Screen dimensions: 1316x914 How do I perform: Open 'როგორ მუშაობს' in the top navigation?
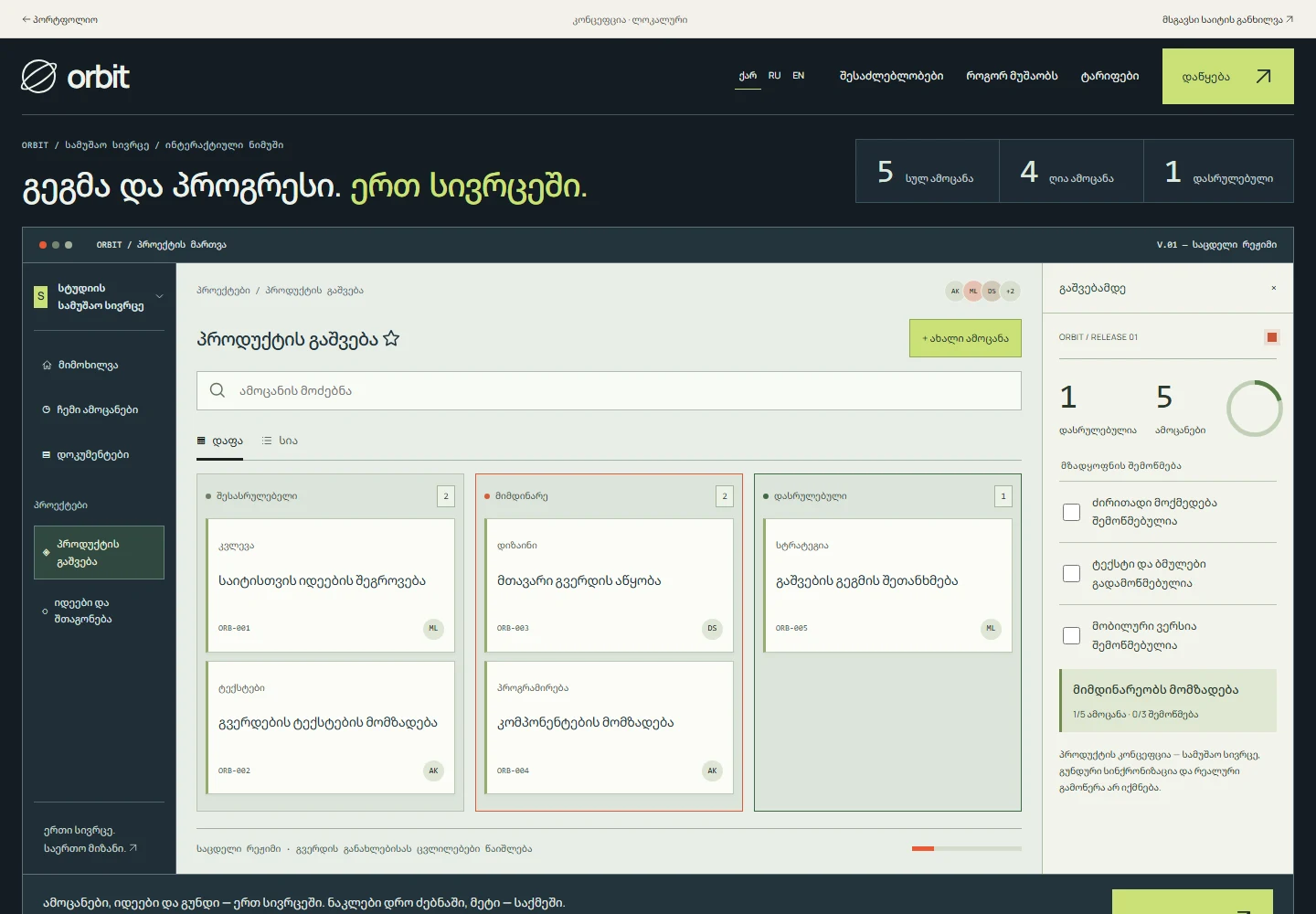[1012, 76]
